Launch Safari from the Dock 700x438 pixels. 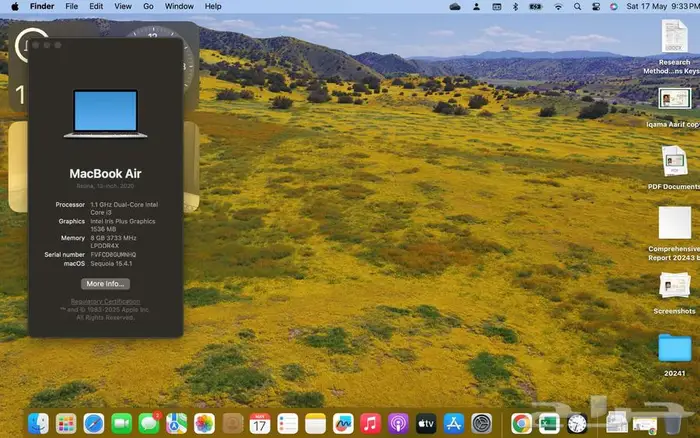click(94, 423)
